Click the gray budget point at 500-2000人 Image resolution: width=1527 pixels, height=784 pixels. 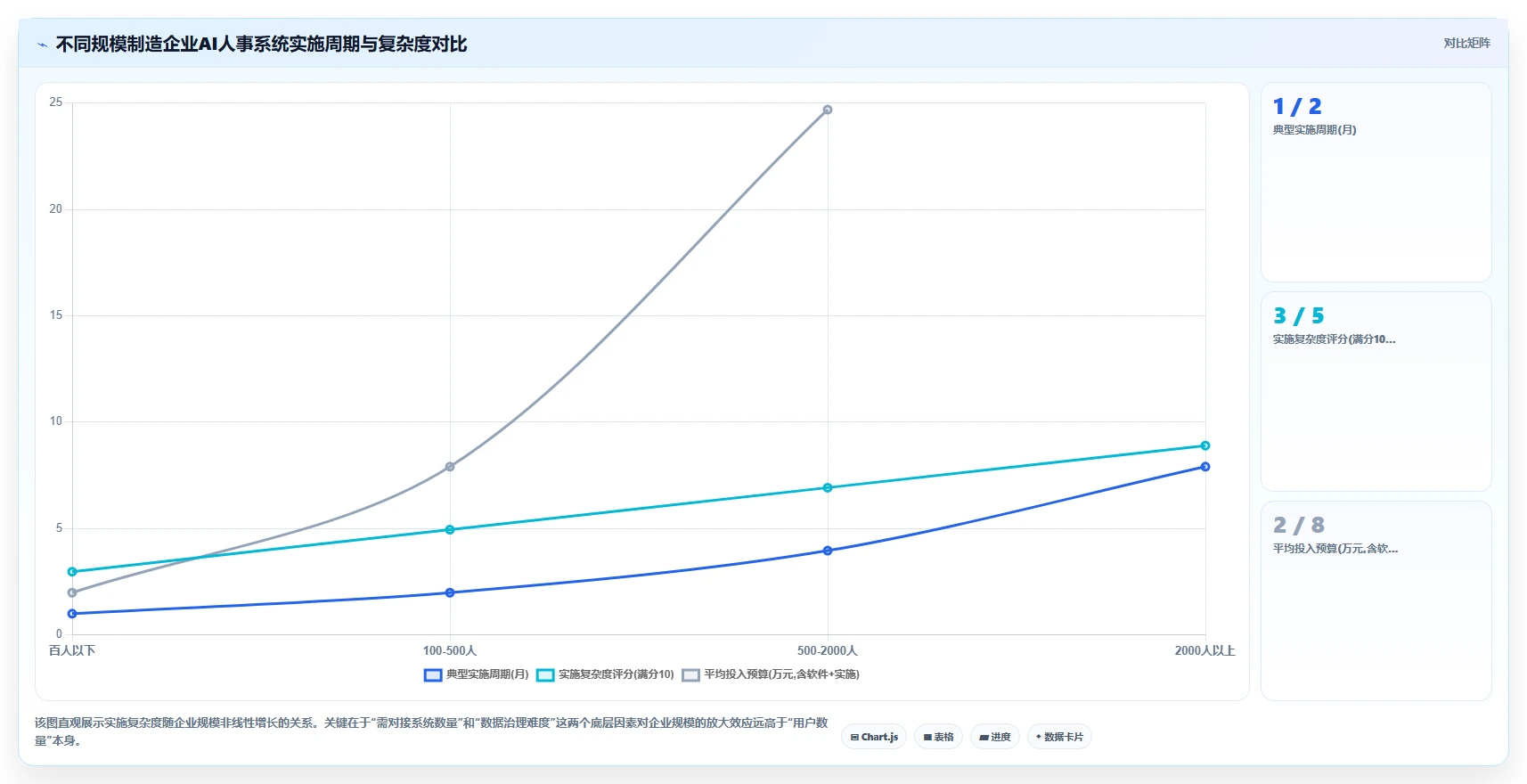click(x=828, y=110)
